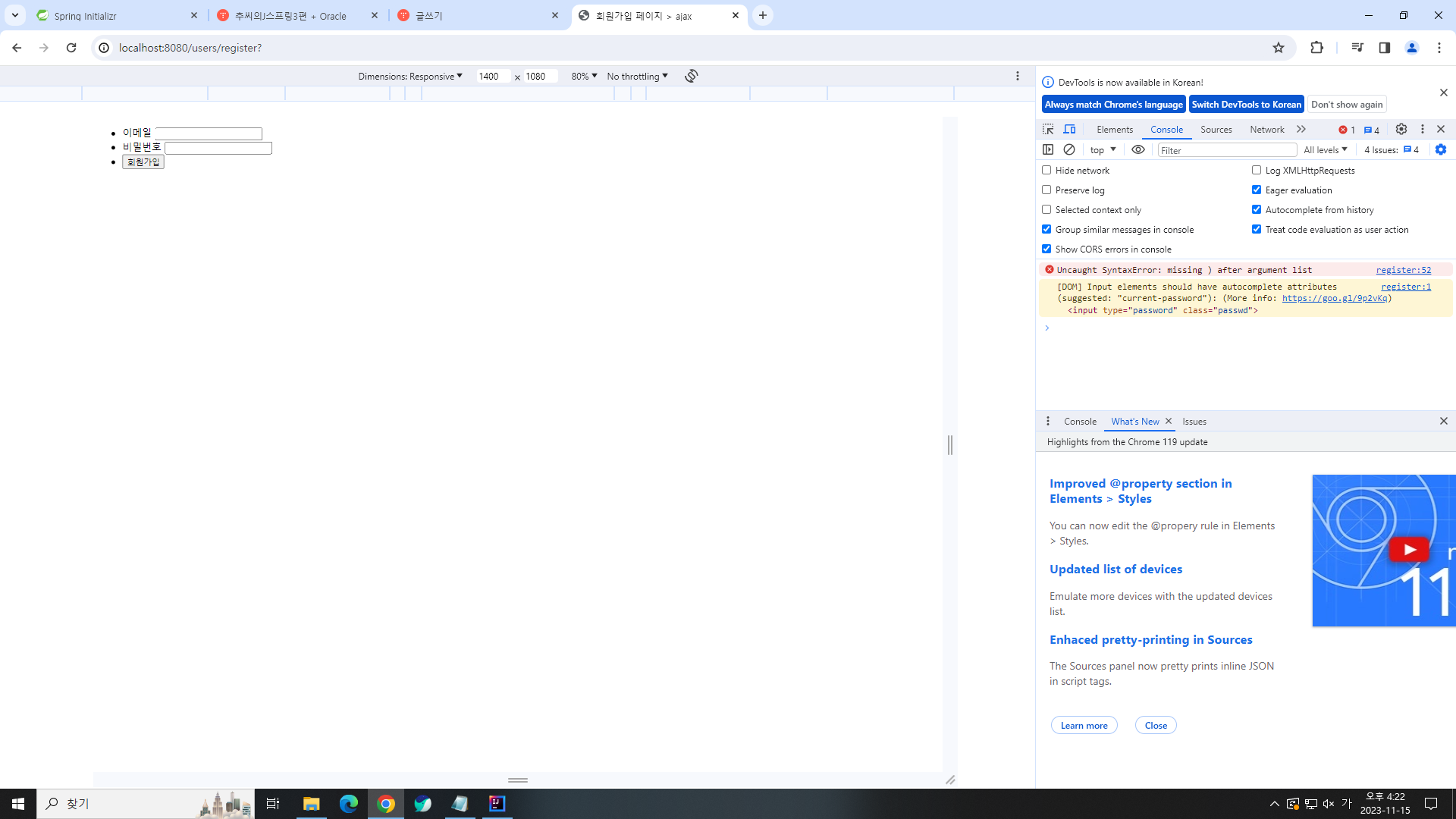1456x819 pixels.
Task: Enable the Preserve log checkbox
Action: pyautogui.click(x=1046, y=190)
